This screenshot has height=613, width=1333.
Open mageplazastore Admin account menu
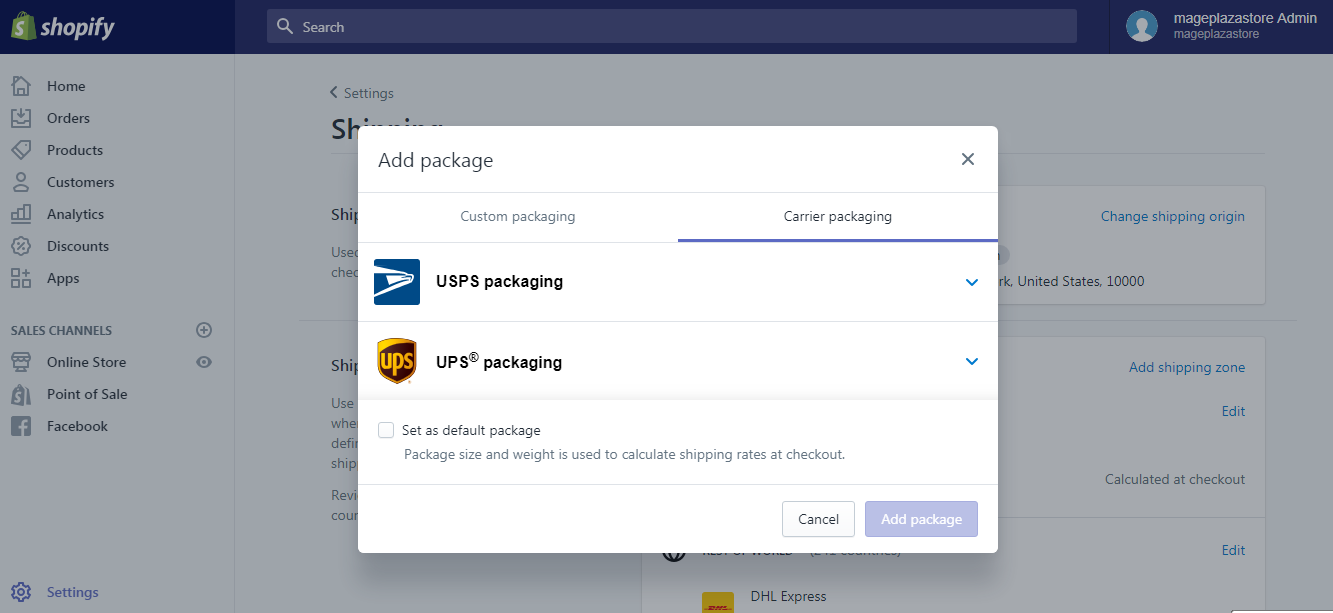(1221, 27)
